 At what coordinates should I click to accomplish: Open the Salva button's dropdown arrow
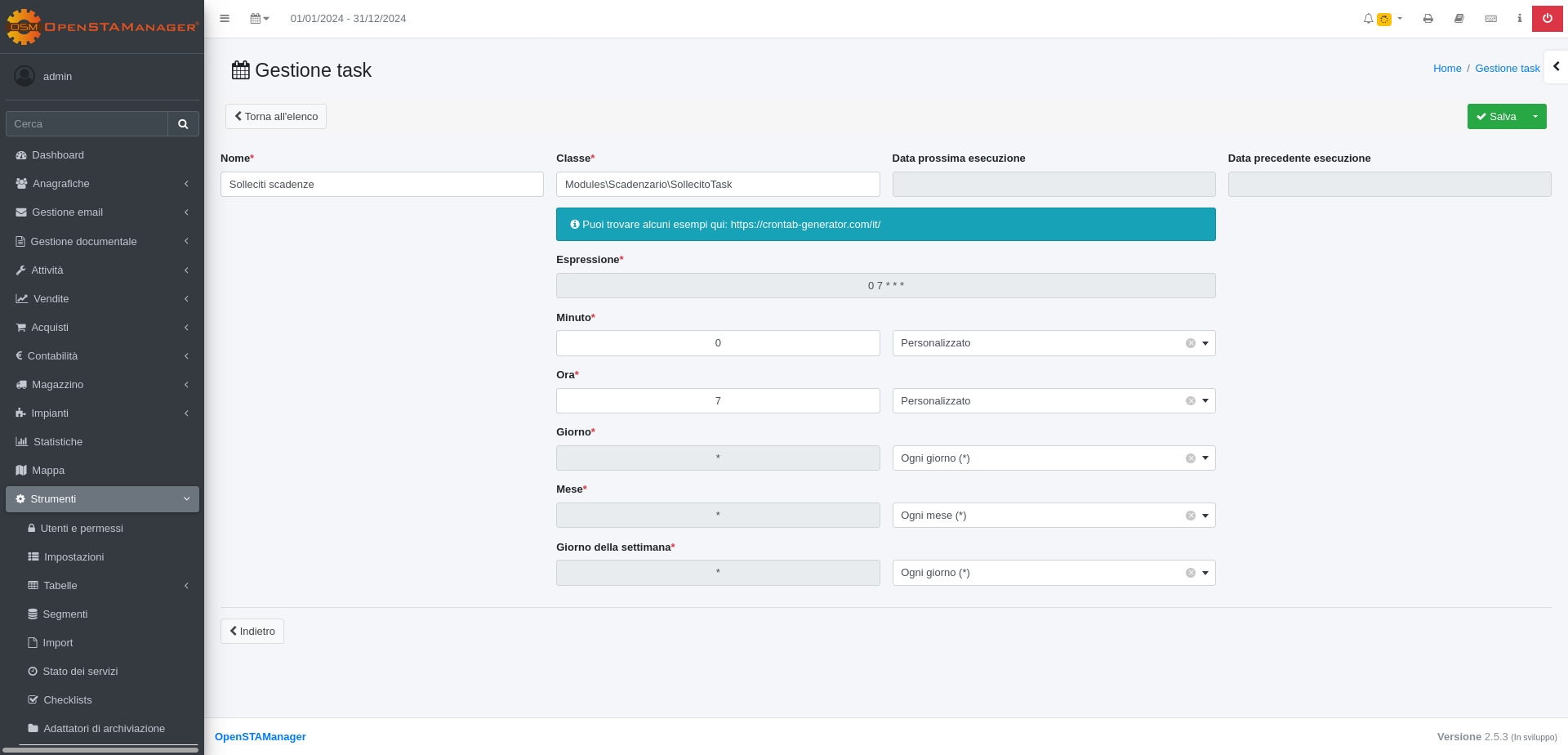pyautogui.click(x=1535, y=117)
